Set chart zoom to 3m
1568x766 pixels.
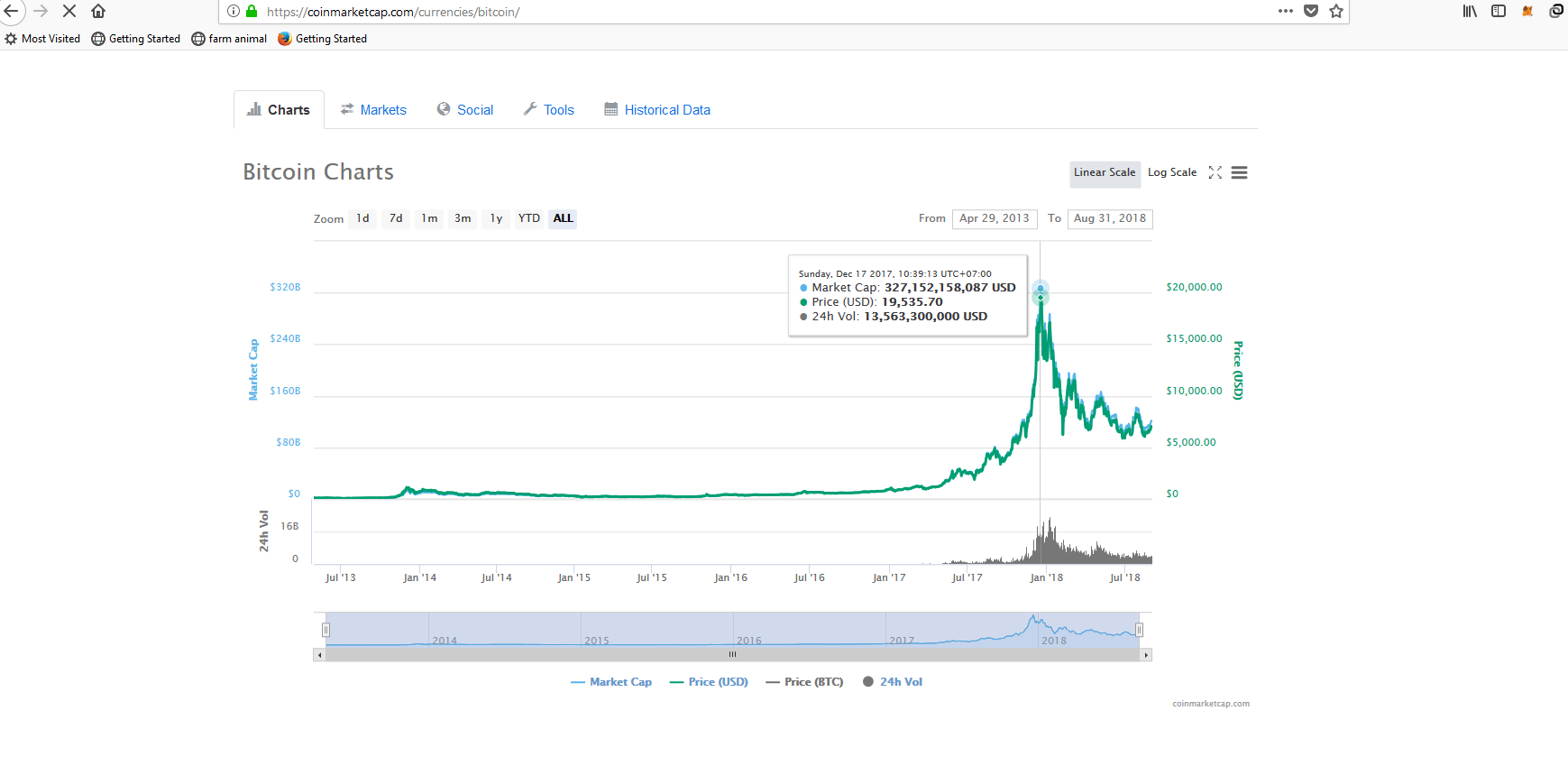click(x=463, y=218)
